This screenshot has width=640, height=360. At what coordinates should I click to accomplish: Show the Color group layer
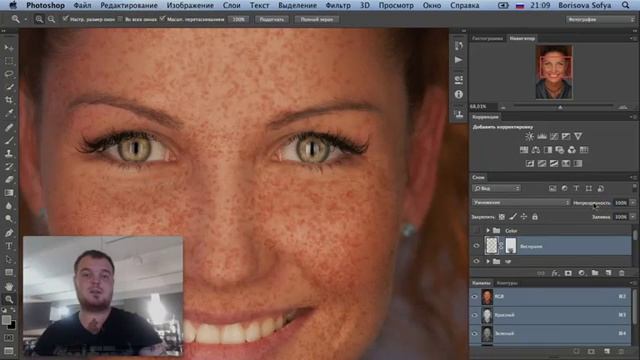(476, 231)
